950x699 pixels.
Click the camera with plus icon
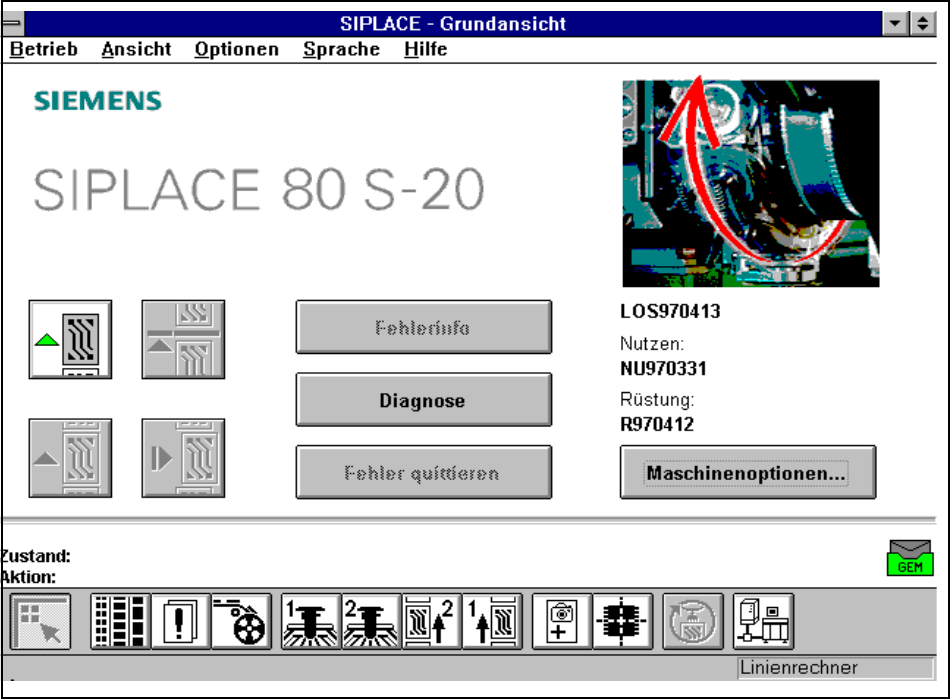tap(562, 621)
